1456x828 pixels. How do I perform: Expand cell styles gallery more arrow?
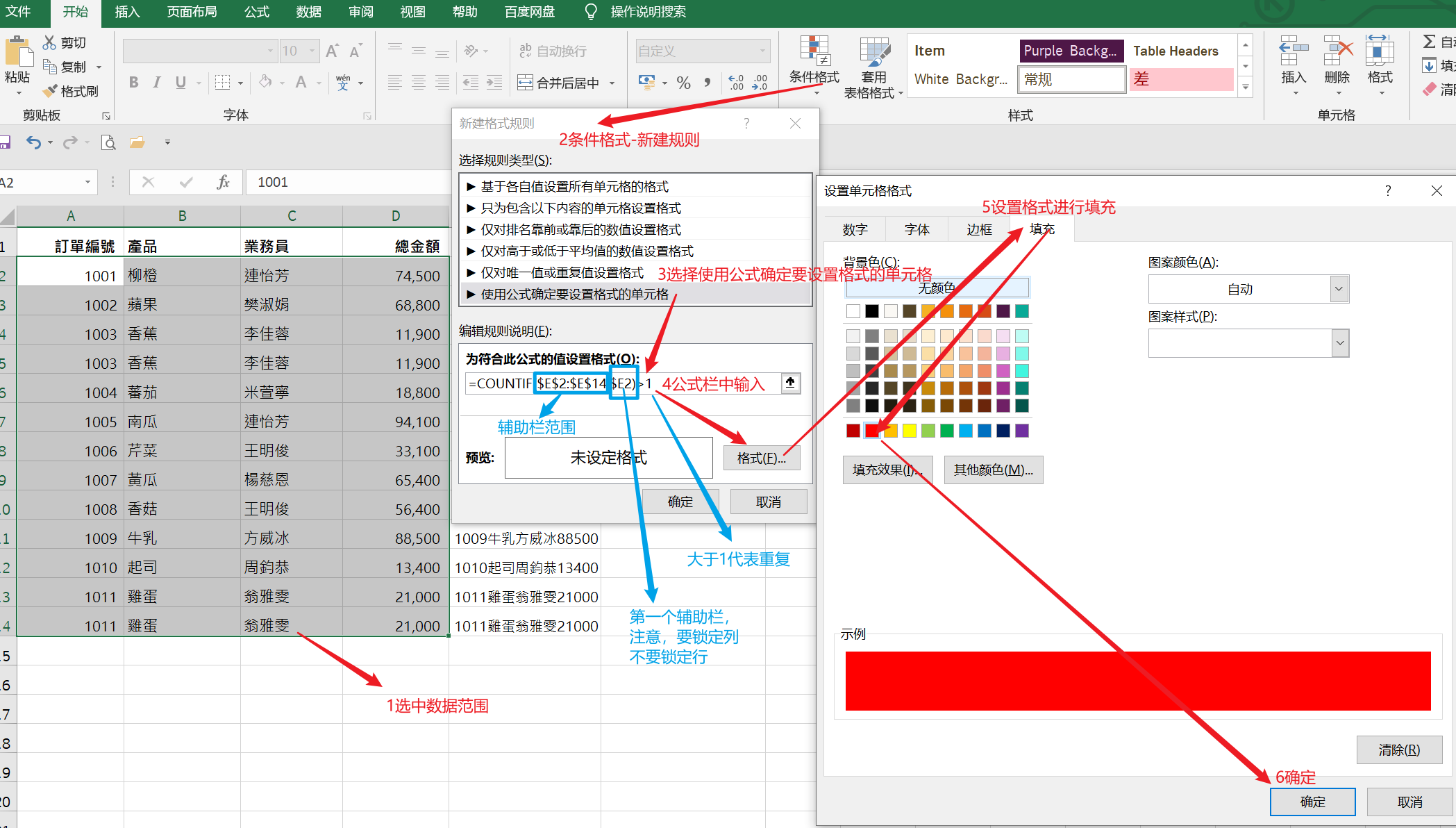pos(1246,86)
